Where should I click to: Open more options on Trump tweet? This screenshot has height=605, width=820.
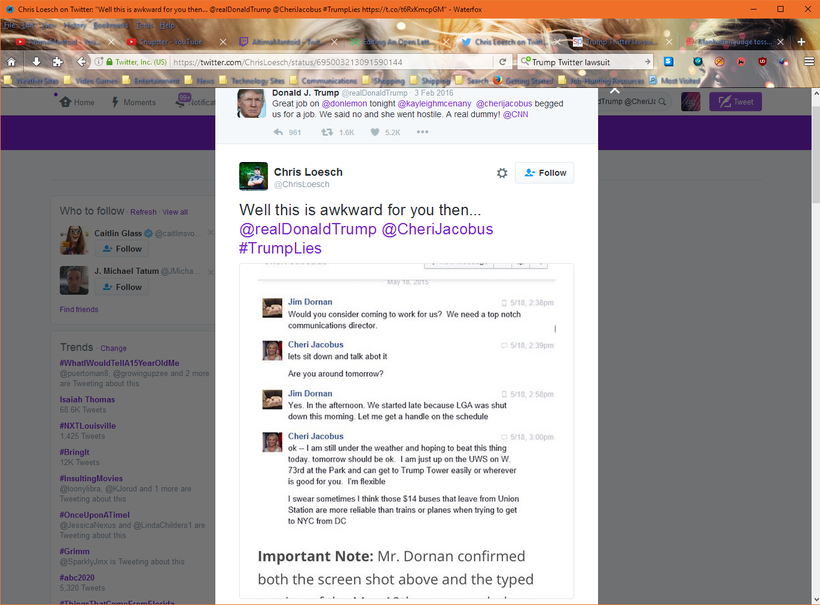(x=423, y=132)
